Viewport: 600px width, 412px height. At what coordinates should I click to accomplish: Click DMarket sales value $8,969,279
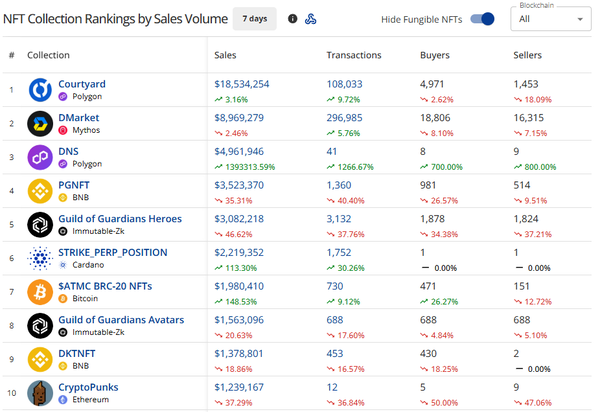pyautogui.click(x=239, y=118)
